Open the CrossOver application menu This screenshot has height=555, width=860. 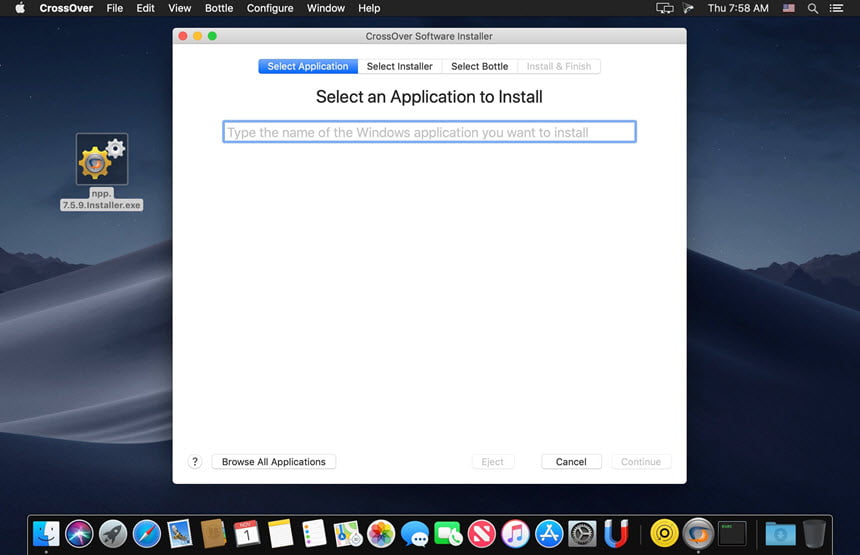(66, 8)
